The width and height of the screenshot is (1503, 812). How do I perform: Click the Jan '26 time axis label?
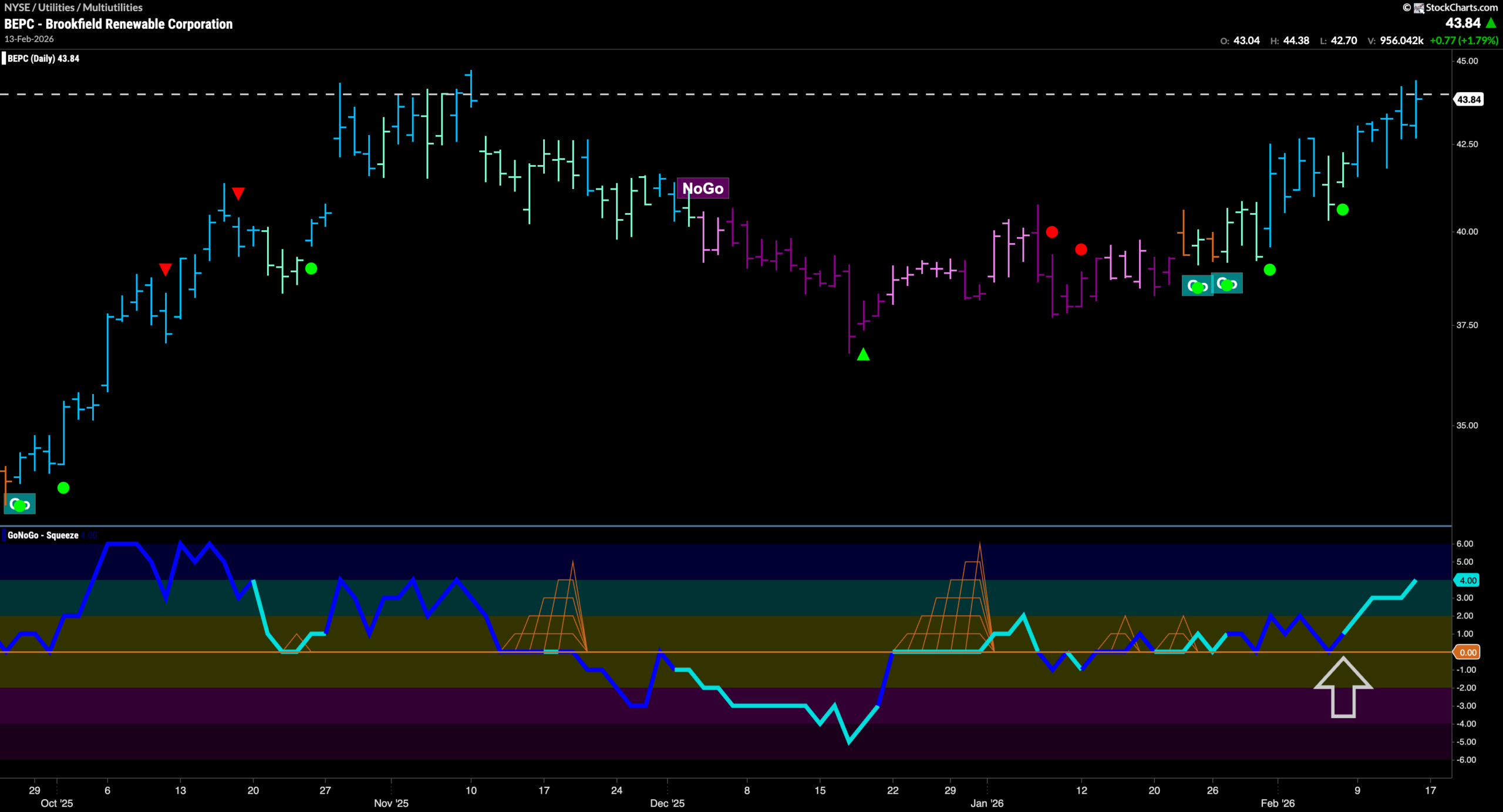pyautogui.click(x=987, y=803)
